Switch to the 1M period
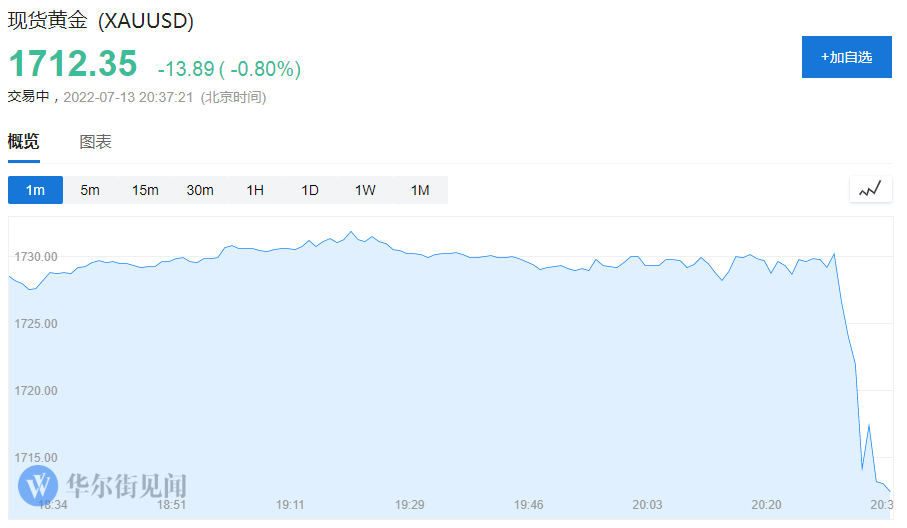This screenshot has height=528, width=907. coord(420,190)
